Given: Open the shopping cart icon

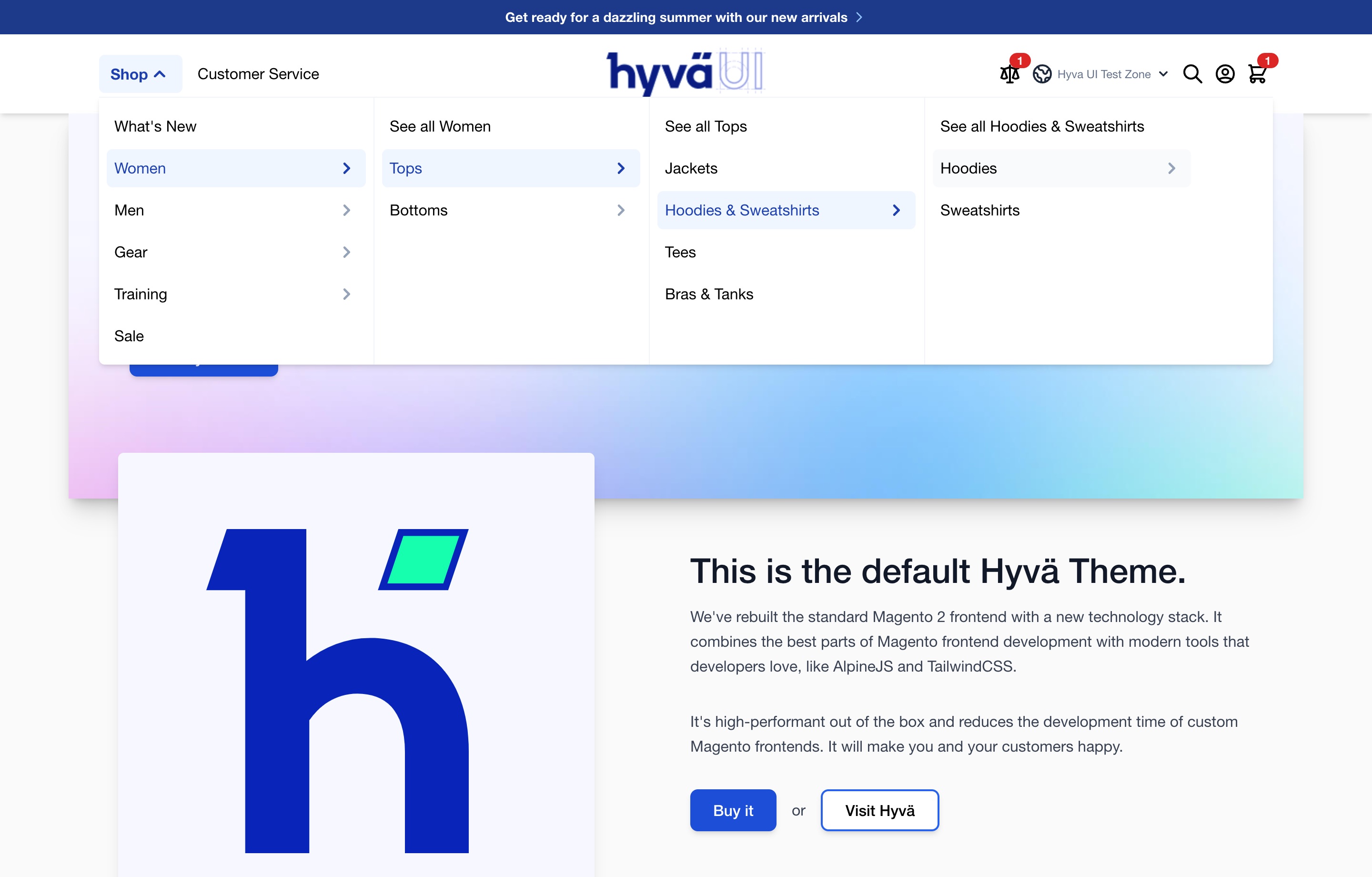Looking at the screenshot, I should [x=1257, y=74].
